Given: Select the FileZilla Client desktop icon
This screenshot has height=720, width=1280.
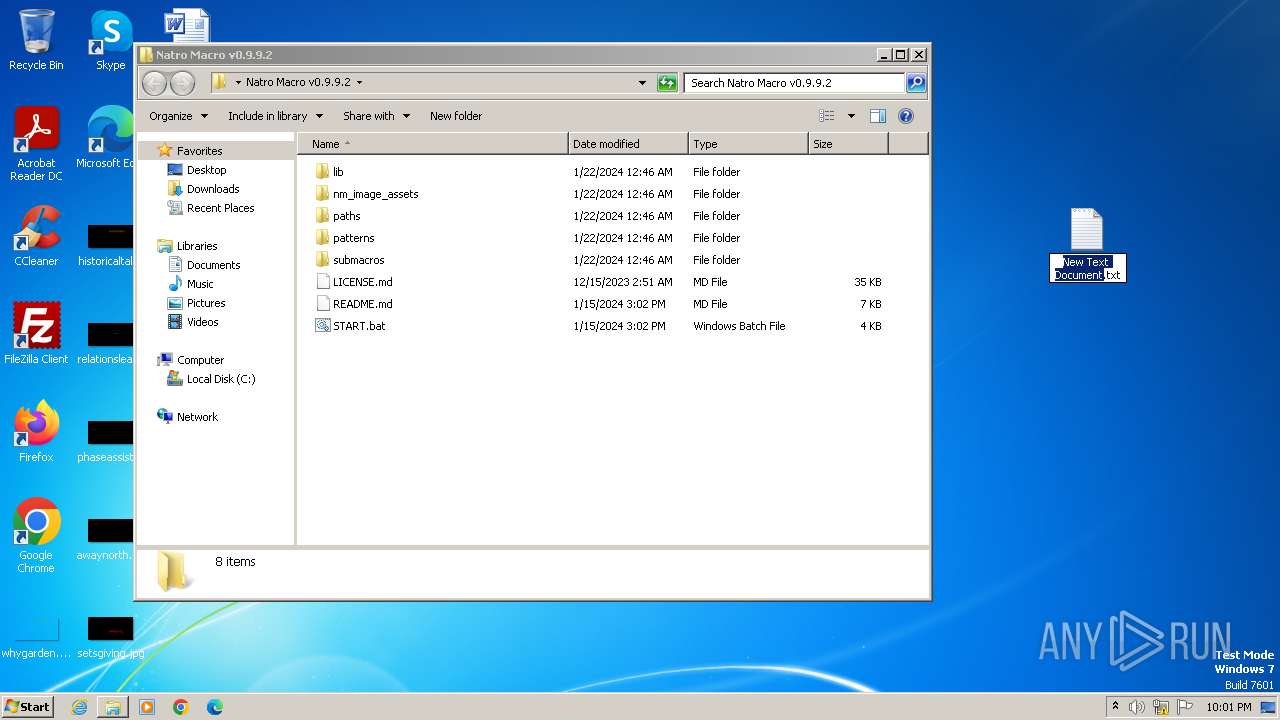Looking at the screenshot, I should pyautogui.click(x=36, y=334).
